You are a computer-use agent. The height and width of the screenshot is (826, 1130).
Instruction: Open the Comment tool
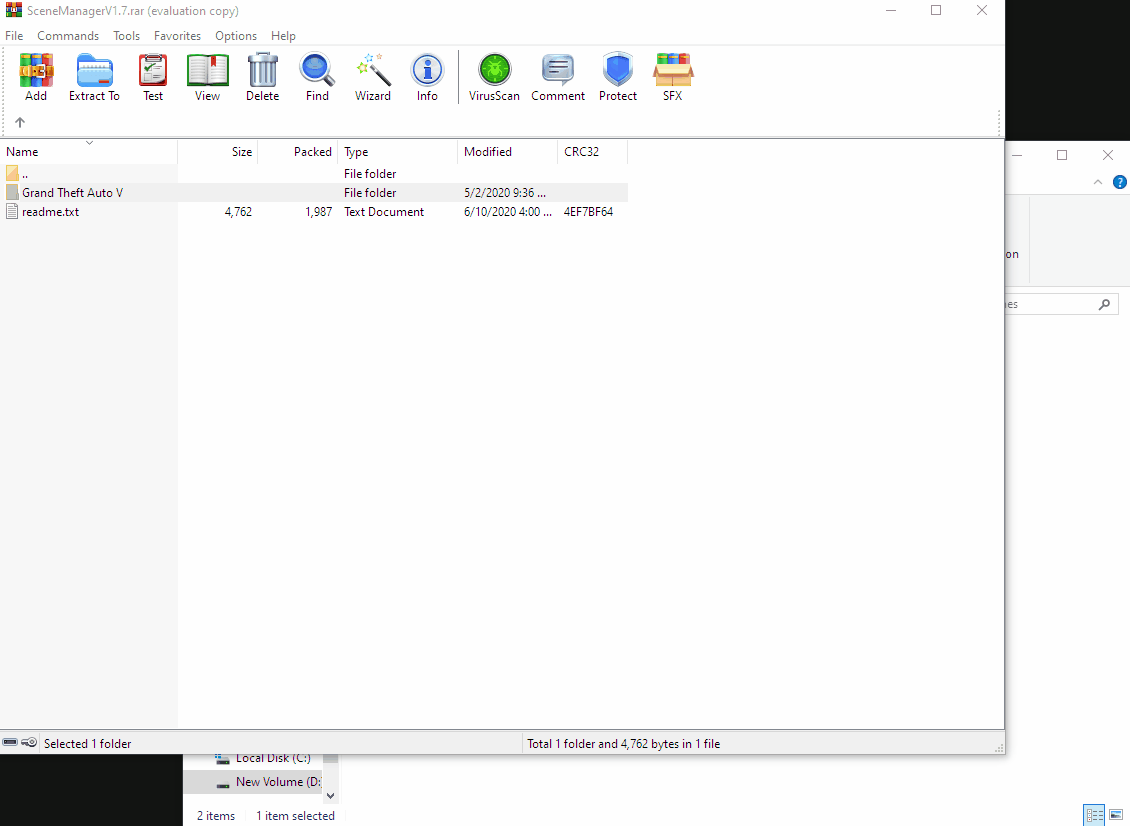pyautogui.click(x=558, y=77)
